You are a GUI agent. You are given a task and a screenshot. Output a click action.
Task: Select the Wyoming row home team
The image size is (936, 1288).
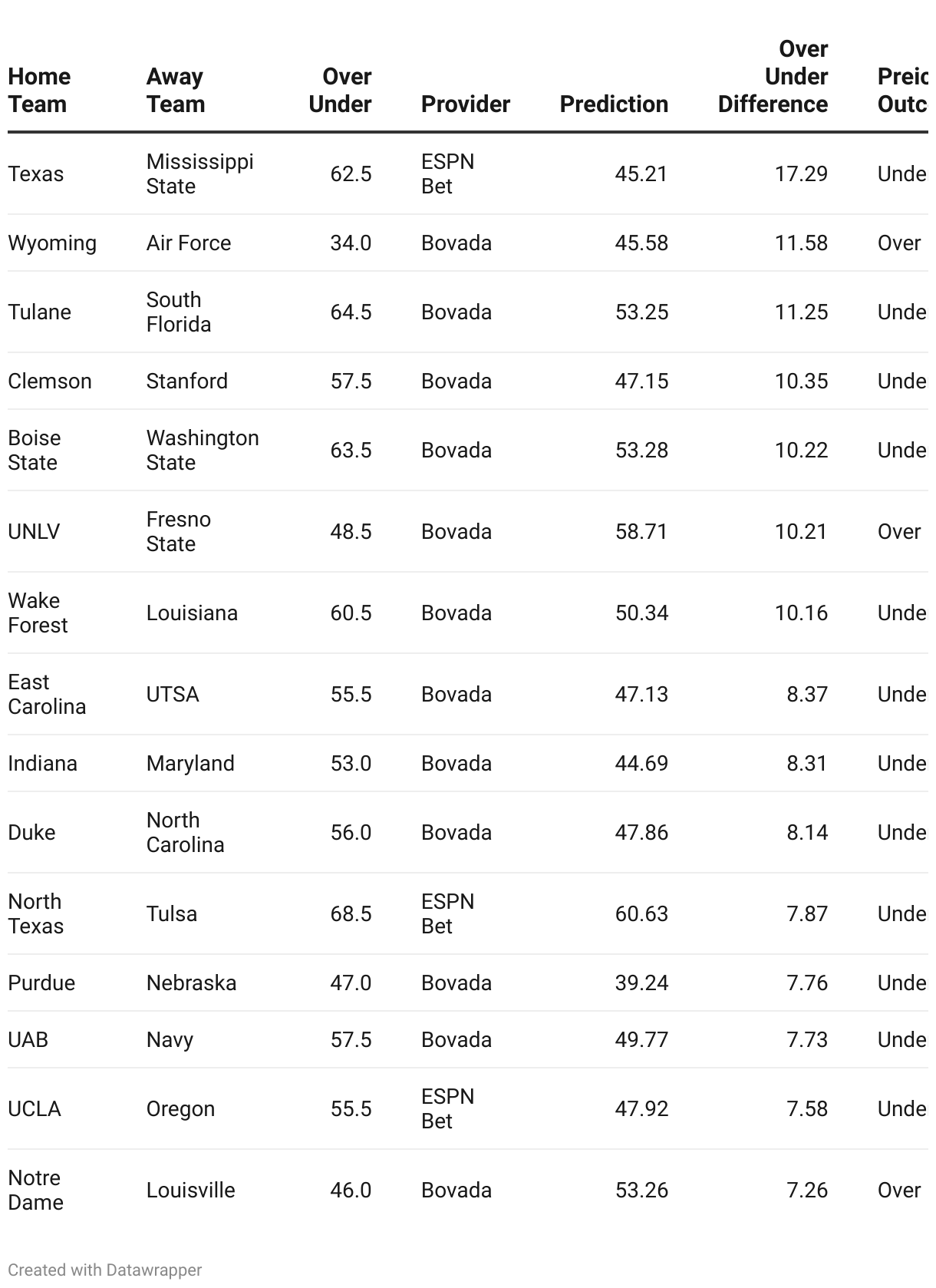pyautogui.click(x=52, y=243)
